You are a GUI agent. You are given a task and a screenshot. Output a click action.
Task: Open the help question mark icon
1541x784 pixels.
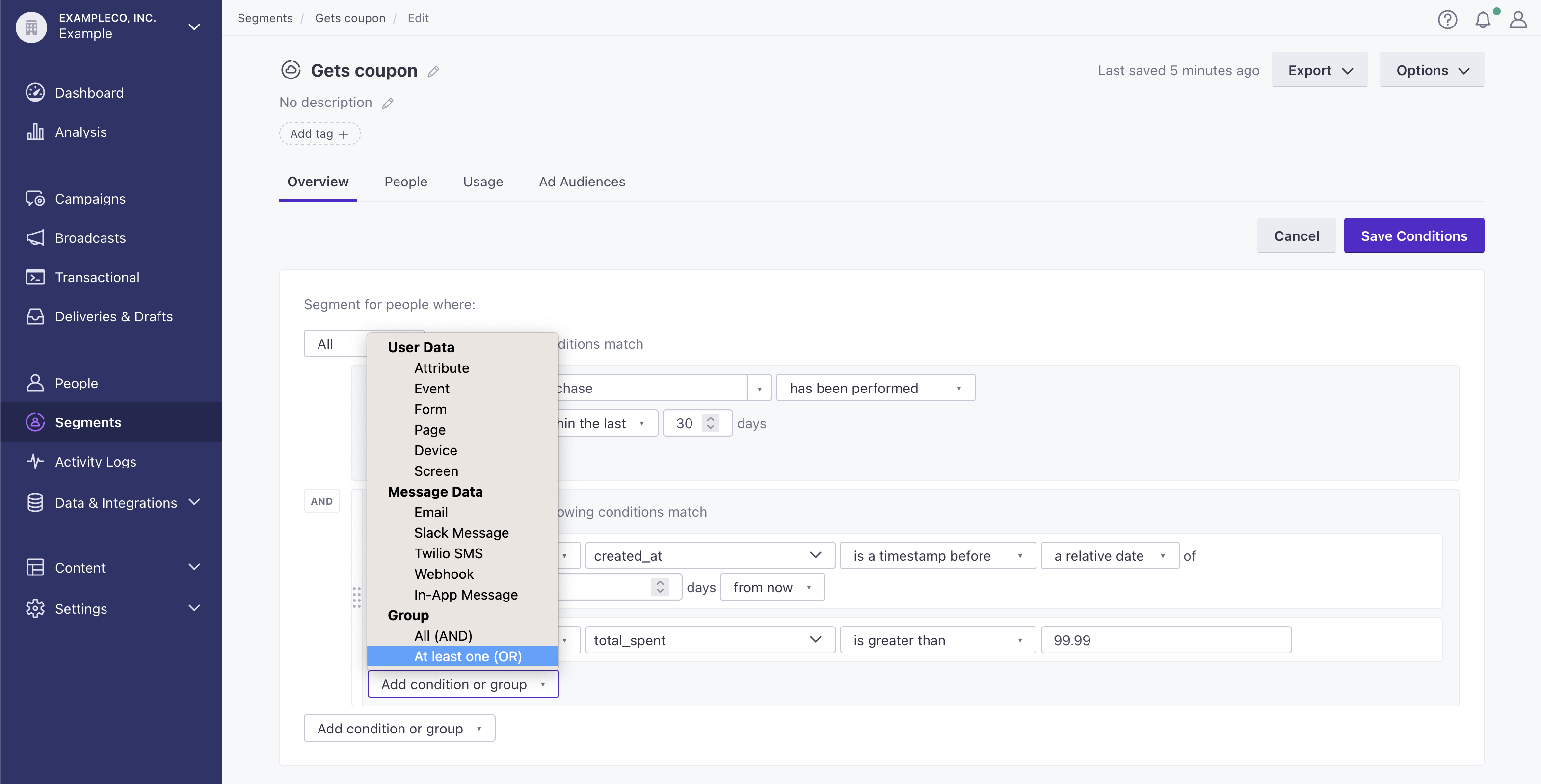1448,20
